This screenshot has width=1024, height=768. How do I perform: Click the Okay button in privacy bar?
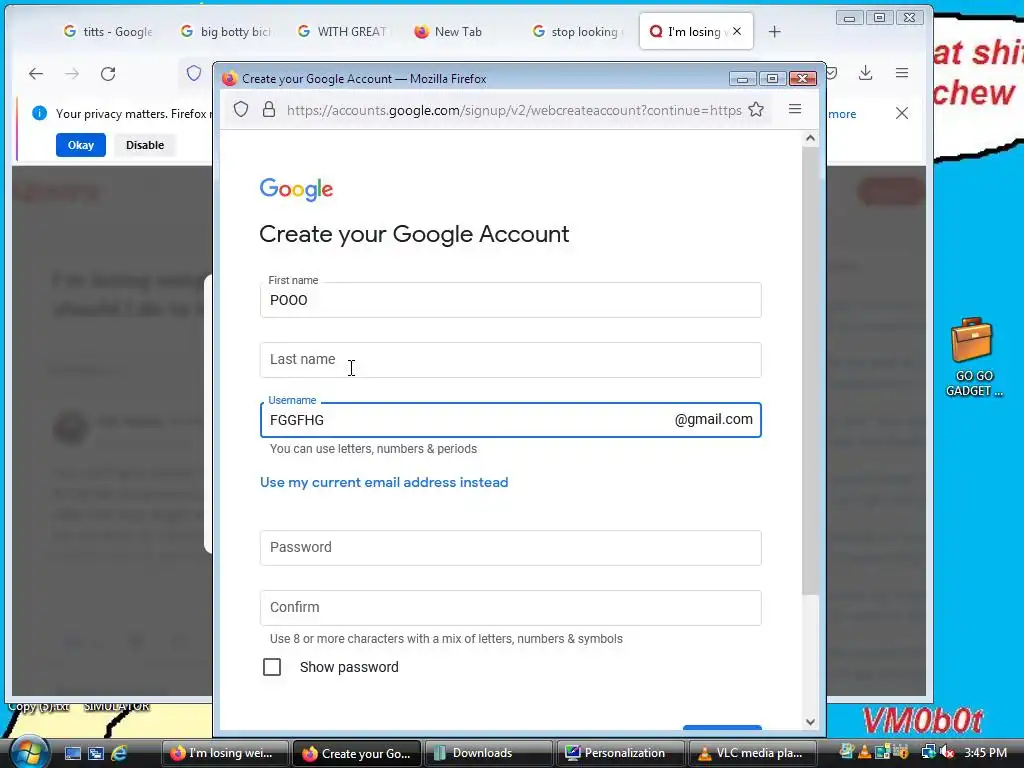coord(81,145)
